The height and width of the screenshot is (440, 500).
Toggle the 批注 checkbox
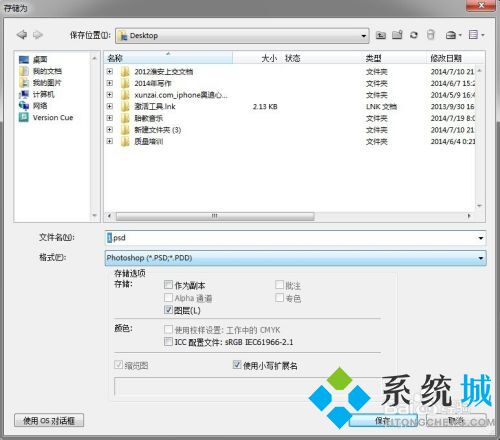[279, 285]
